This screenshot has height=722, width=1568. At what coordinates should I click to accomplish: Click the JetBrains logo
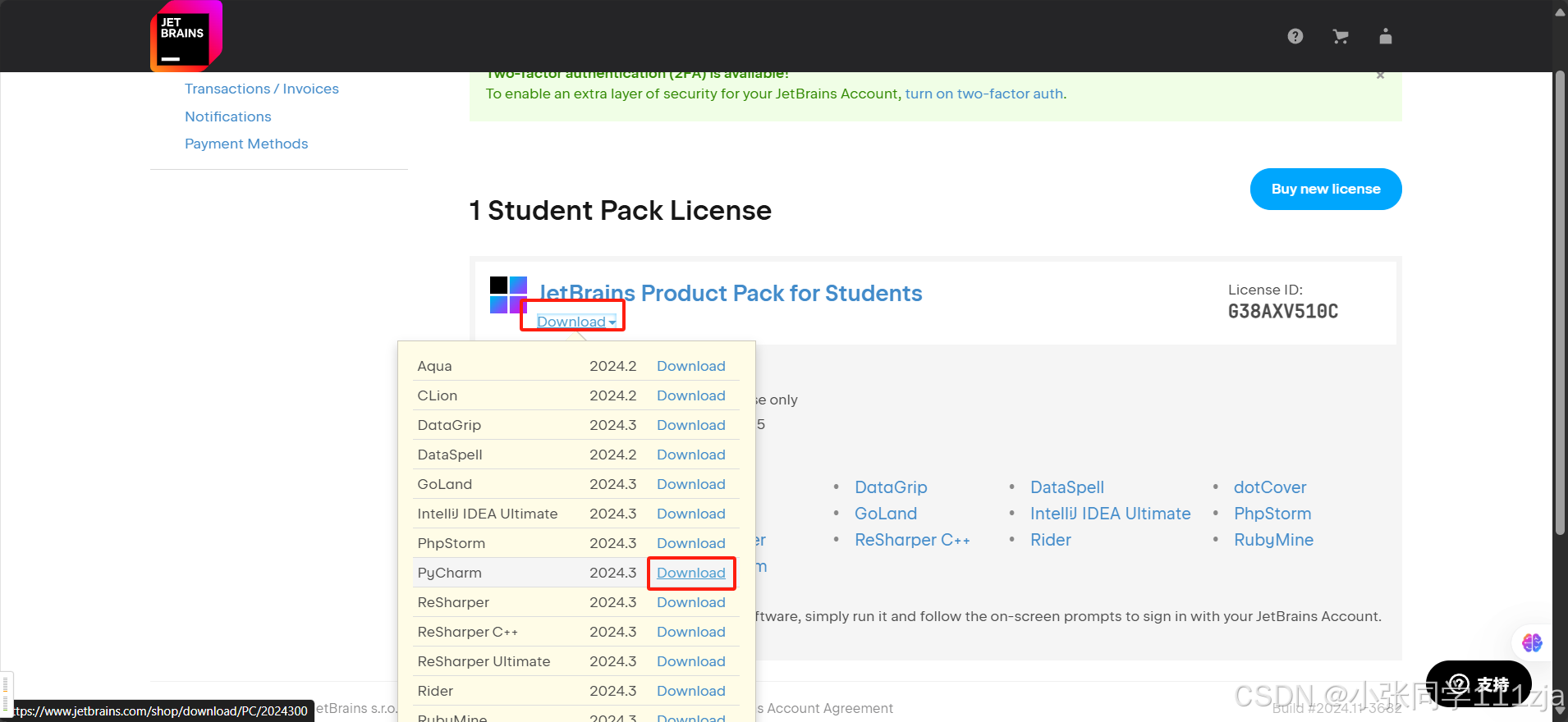tap(186, 36)
